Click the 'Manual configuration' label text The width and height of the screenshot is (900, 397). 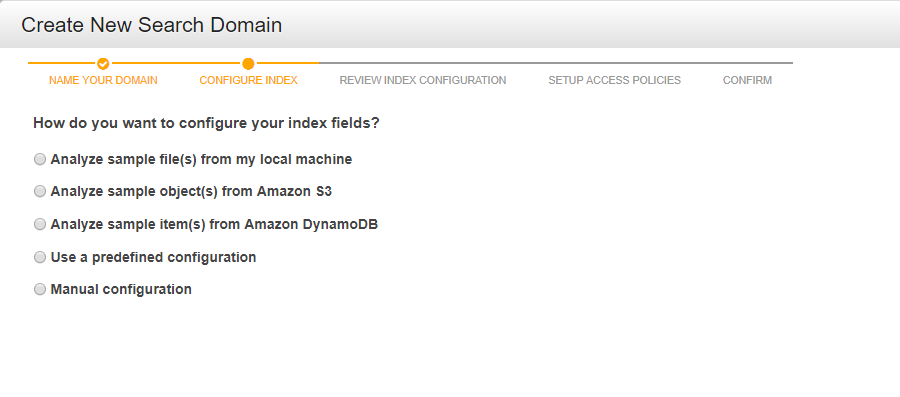(121, 289)
